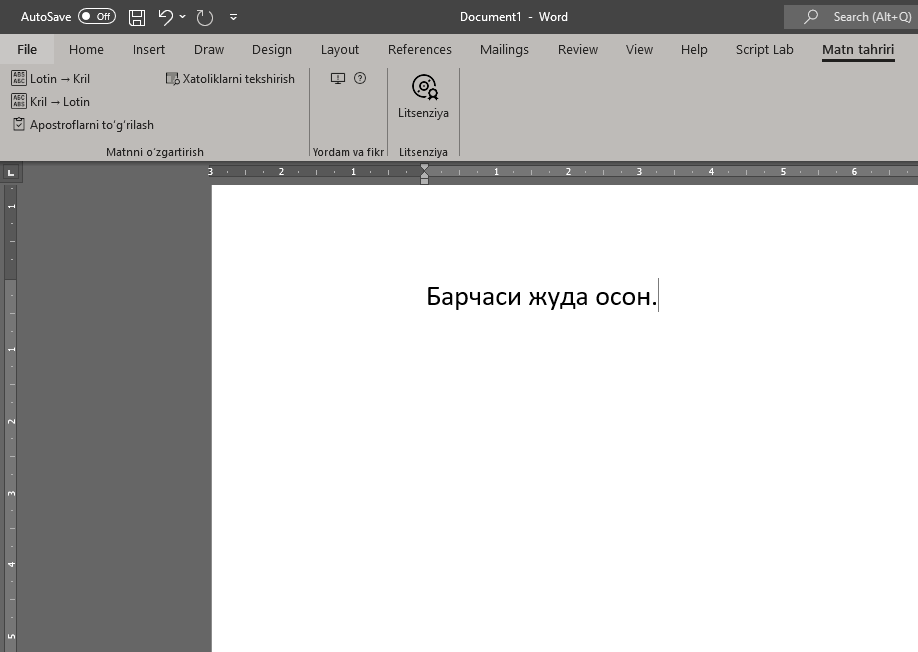Switch to the Review tab
Viewport: 918px width, 652px height.
coord(577,49)
